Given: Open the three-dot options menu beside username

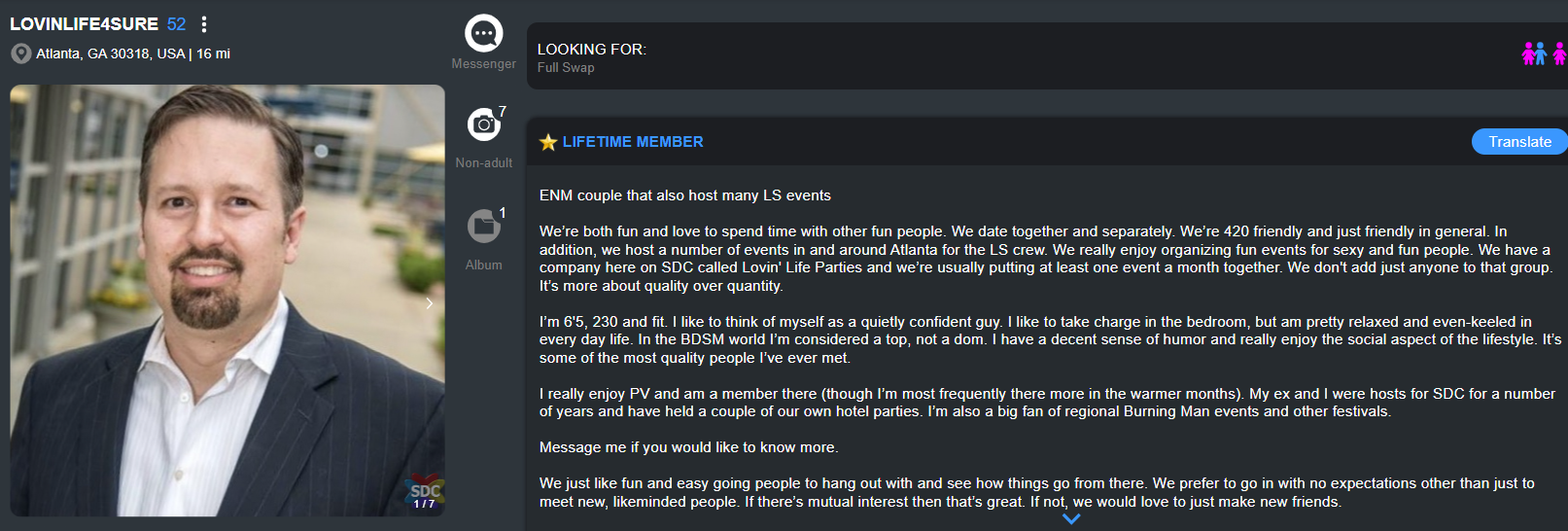Looking at the screenshot, I should [204, 24].
